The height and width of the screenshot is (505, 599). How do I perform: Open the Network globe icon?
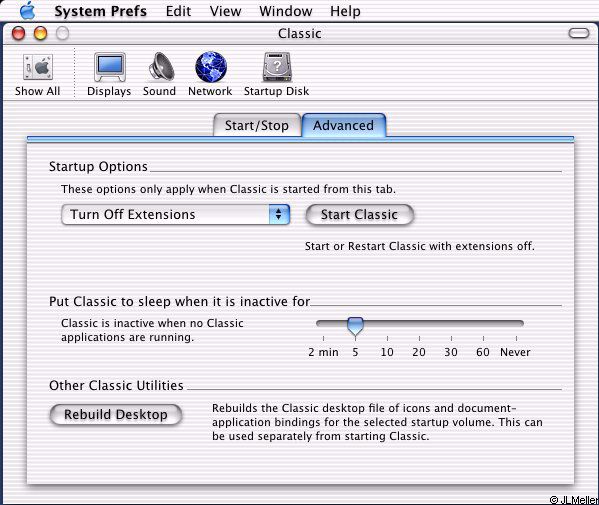coord(211,67)
